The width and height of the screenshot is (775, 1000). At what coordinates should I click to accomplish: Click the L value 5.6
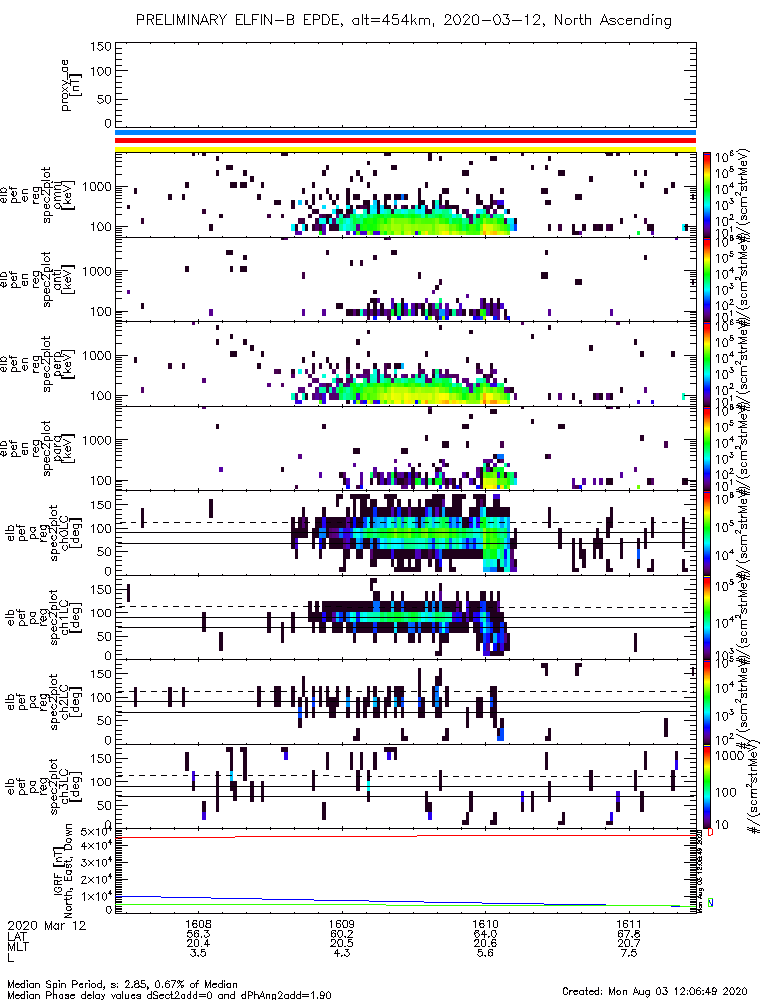[485, 953]
